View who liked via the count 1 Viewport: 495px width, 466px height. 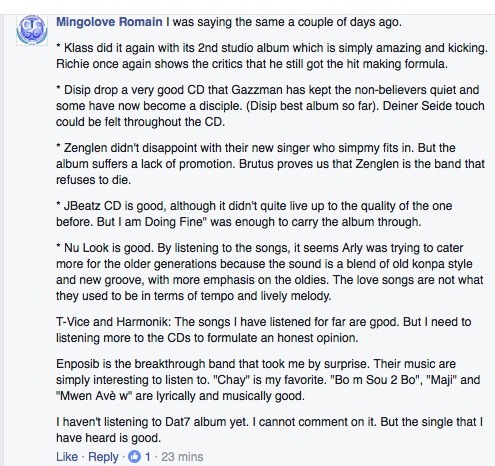click(147, 456)
